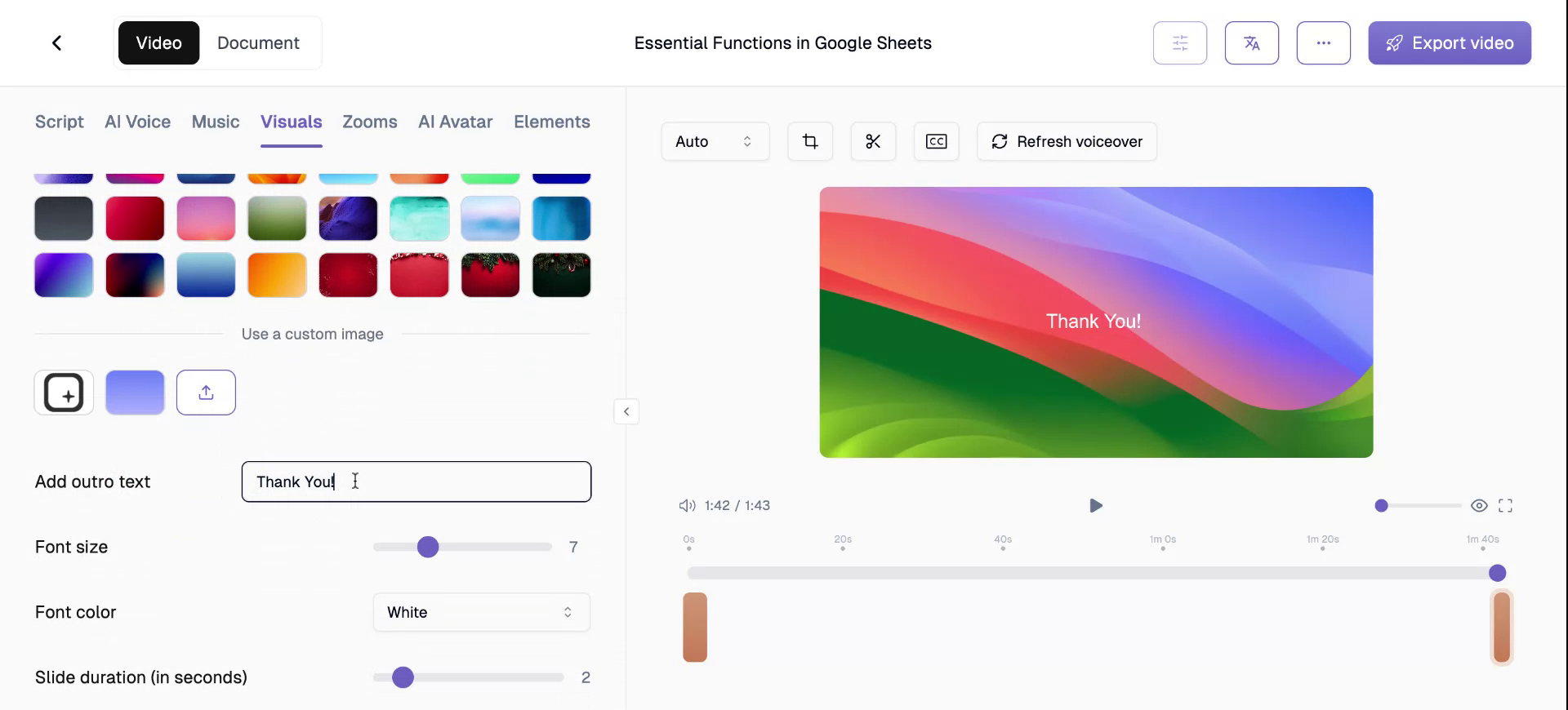Toggle the preview eye visibility icon
Viewport: 1568px width, 710px height.
pyautogui.click(x=1478, y=506)
